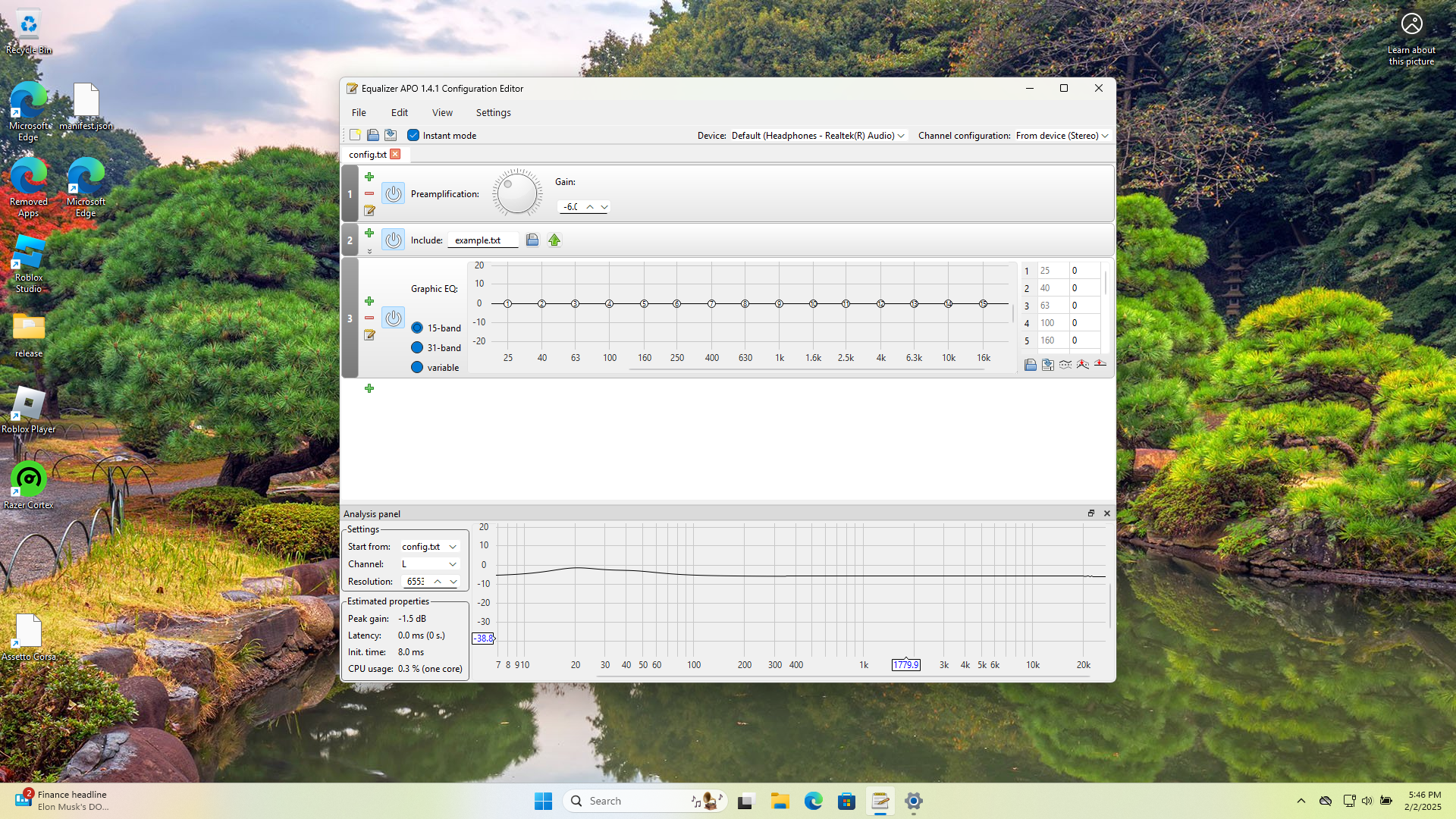1456x819 pixels.
Task: Uncheck the Instant mode checkbox
Action: [413, 135]
